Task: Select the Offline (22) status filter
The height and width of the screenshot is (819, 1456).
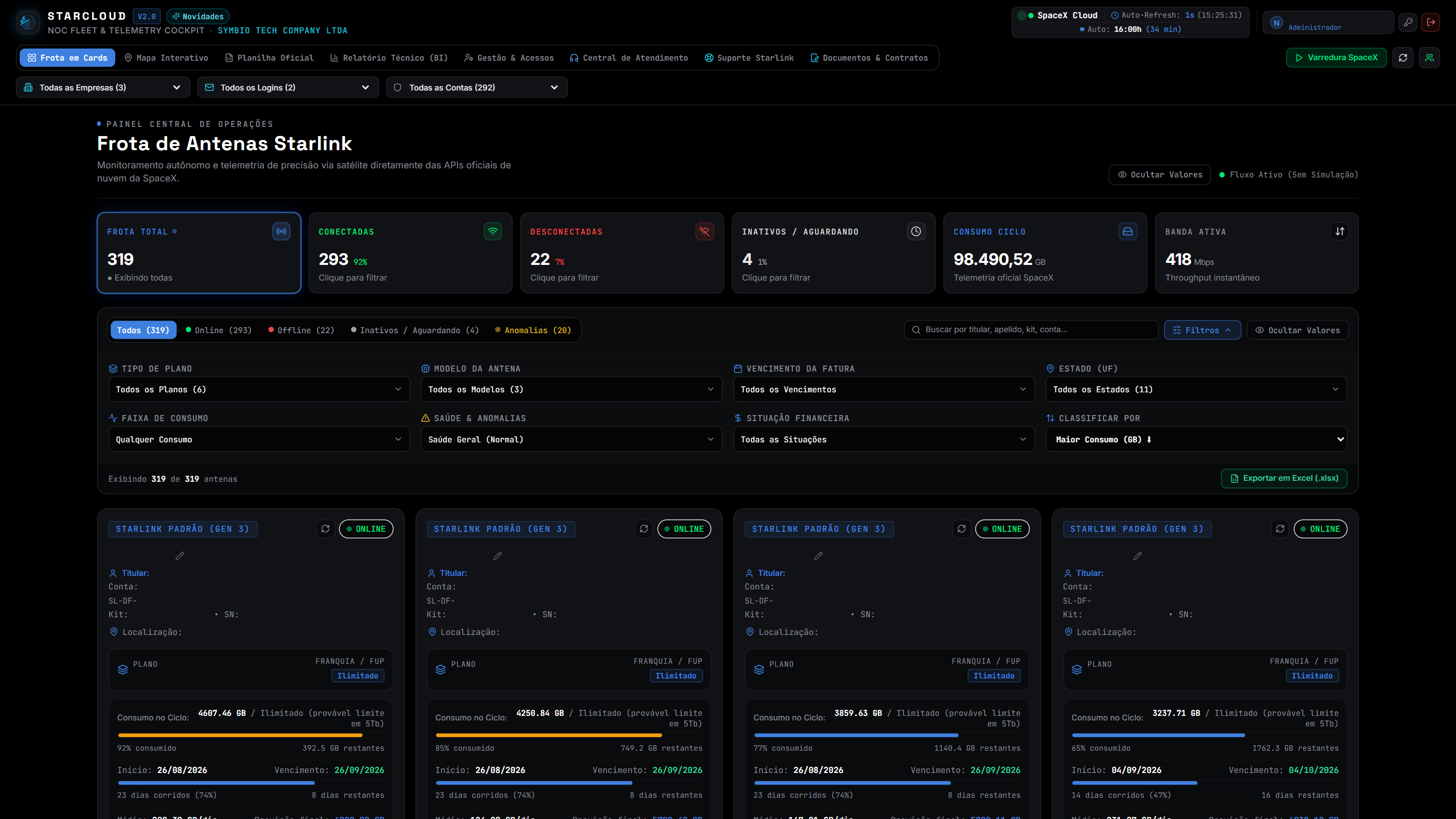Action: point(301,330)
